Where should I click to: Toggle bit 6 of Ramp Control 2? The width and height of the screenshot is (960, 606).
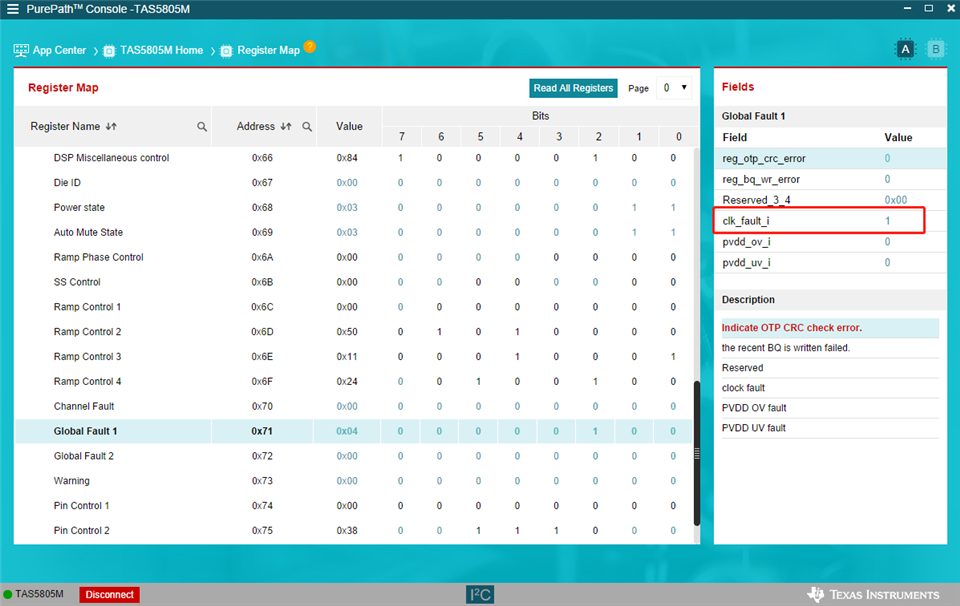coord(439,332)
